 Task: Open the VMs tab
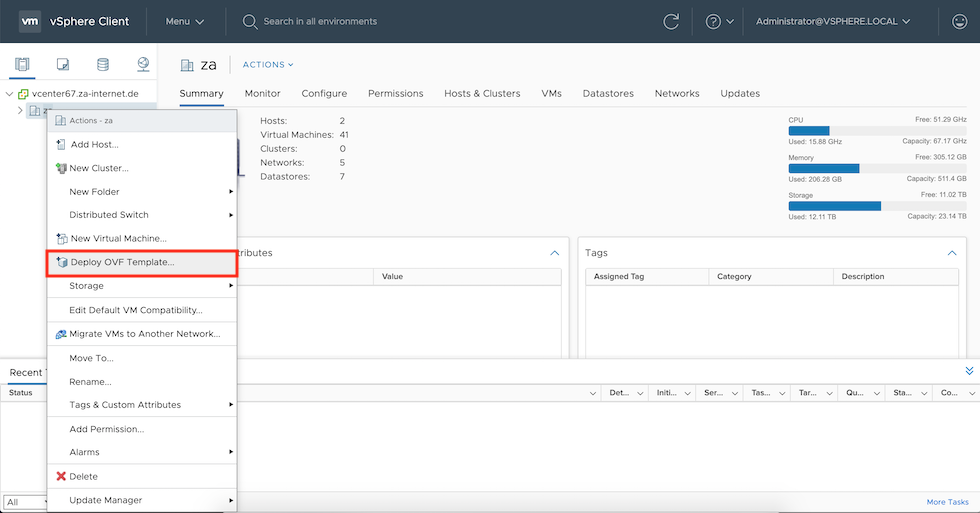click(551, 94)
